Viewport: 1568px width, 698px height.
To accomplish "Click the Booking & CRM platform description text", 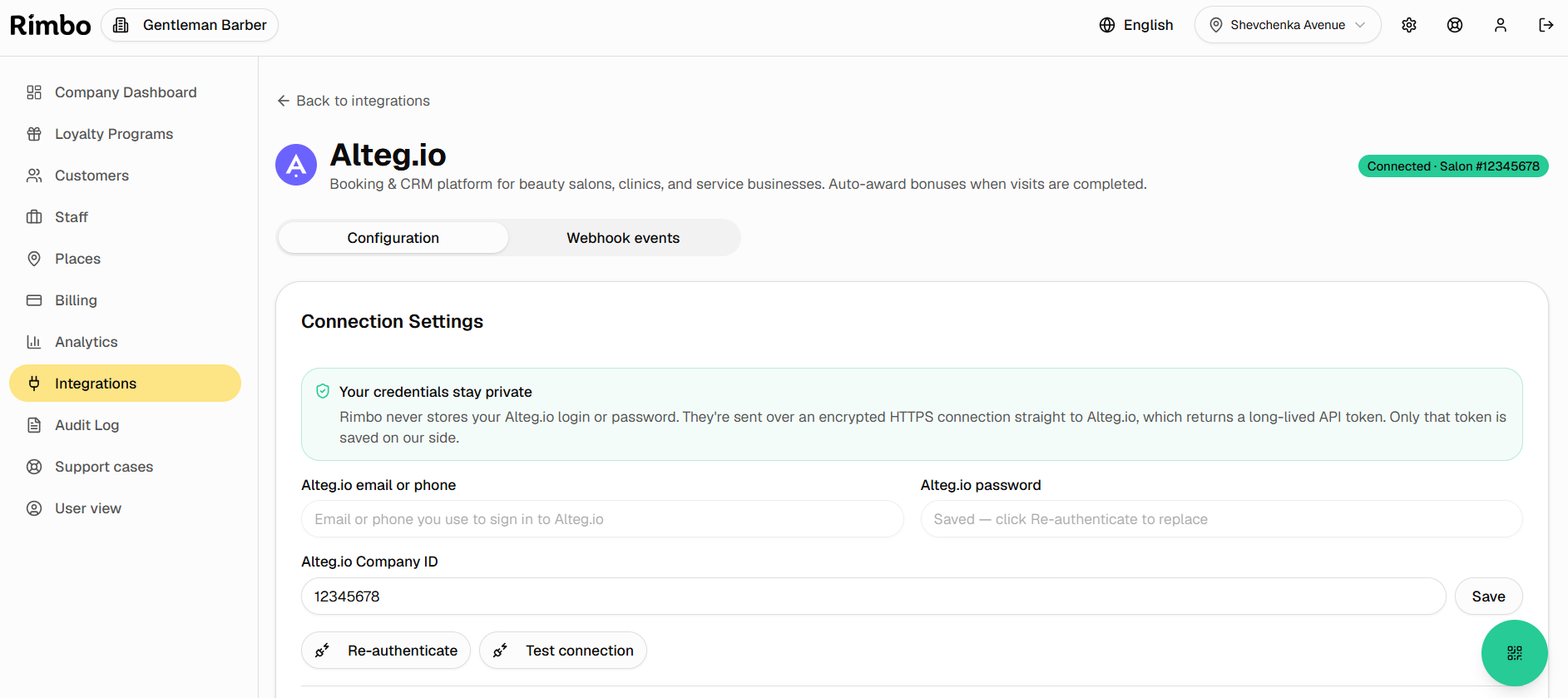I will click(738, 184).
